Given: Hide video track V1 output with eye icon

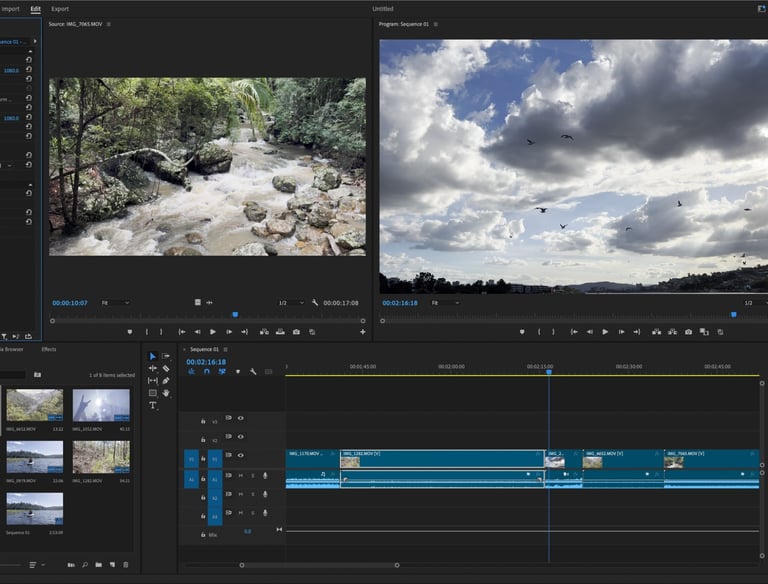Looking at the screenshot, I should coord(240,455).
